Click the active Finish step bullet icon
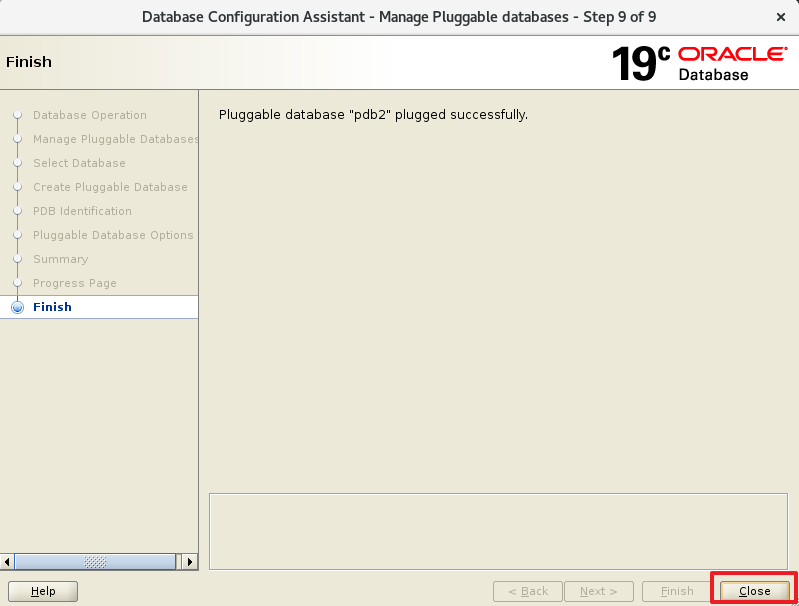 point(17,307)
